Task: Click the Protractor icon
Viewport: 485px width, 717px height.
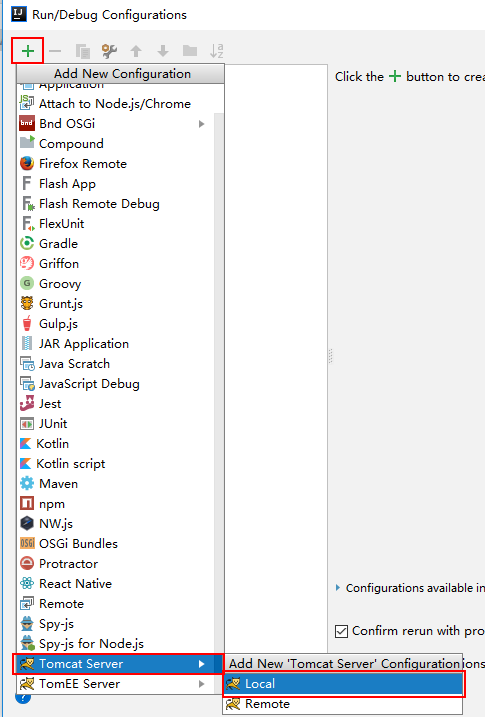Action: coord(27,563)
